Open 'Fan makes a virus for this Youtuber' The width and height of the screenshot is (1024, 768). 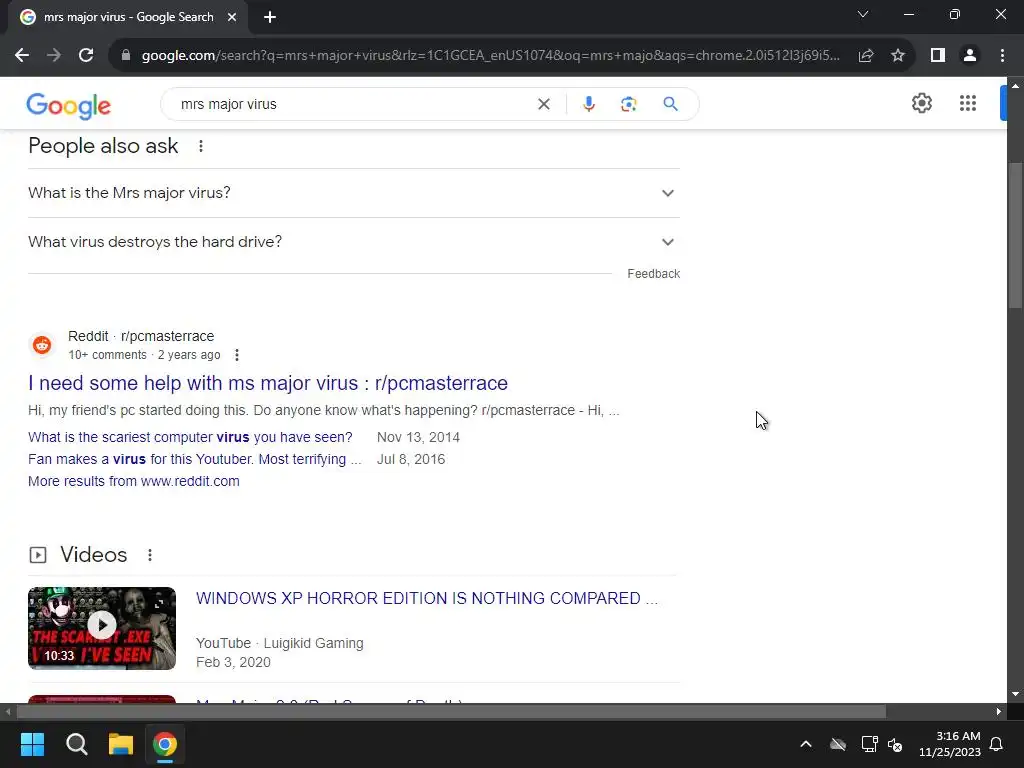tap(195, 460)
